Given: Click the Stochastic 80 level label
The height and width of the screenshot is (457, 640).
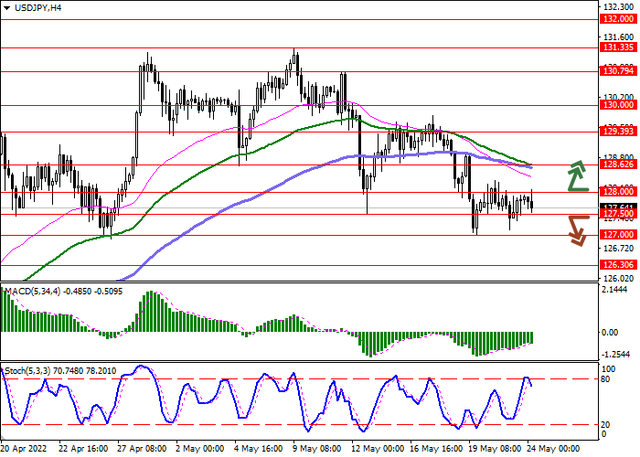Looking at the screenshot, I should (606, 380).
